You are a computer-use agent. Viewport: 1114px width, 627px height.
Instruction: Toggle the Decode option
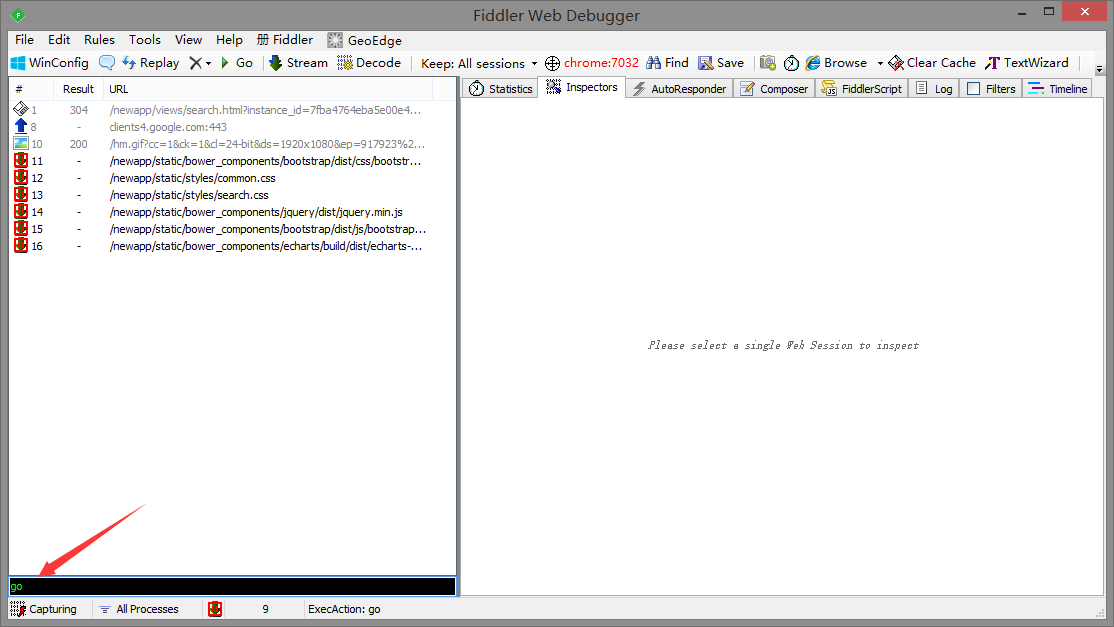tap(369, 63)
